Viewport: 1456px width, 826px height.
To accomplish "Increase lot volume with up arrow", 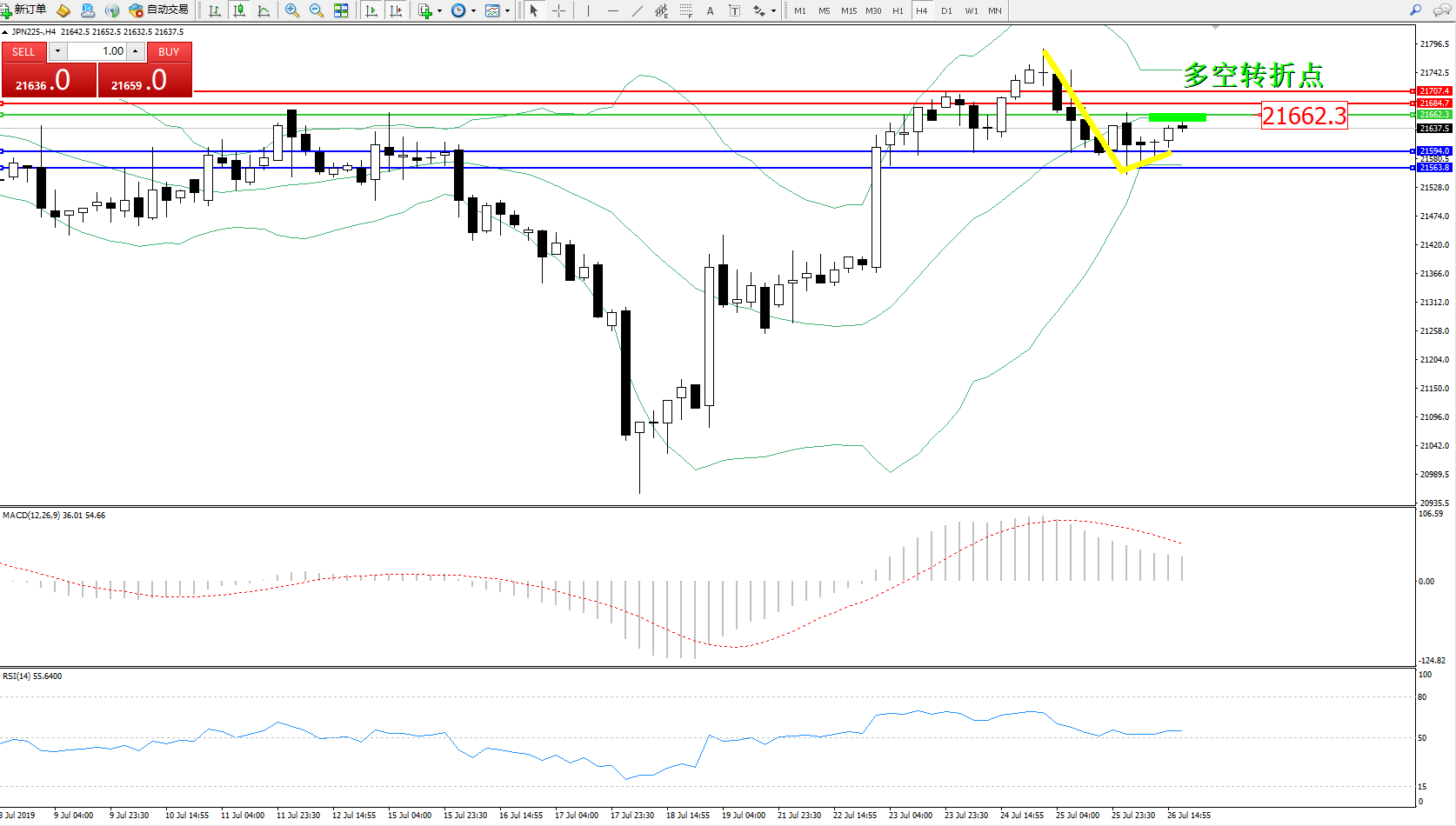I will click(136, 51).
